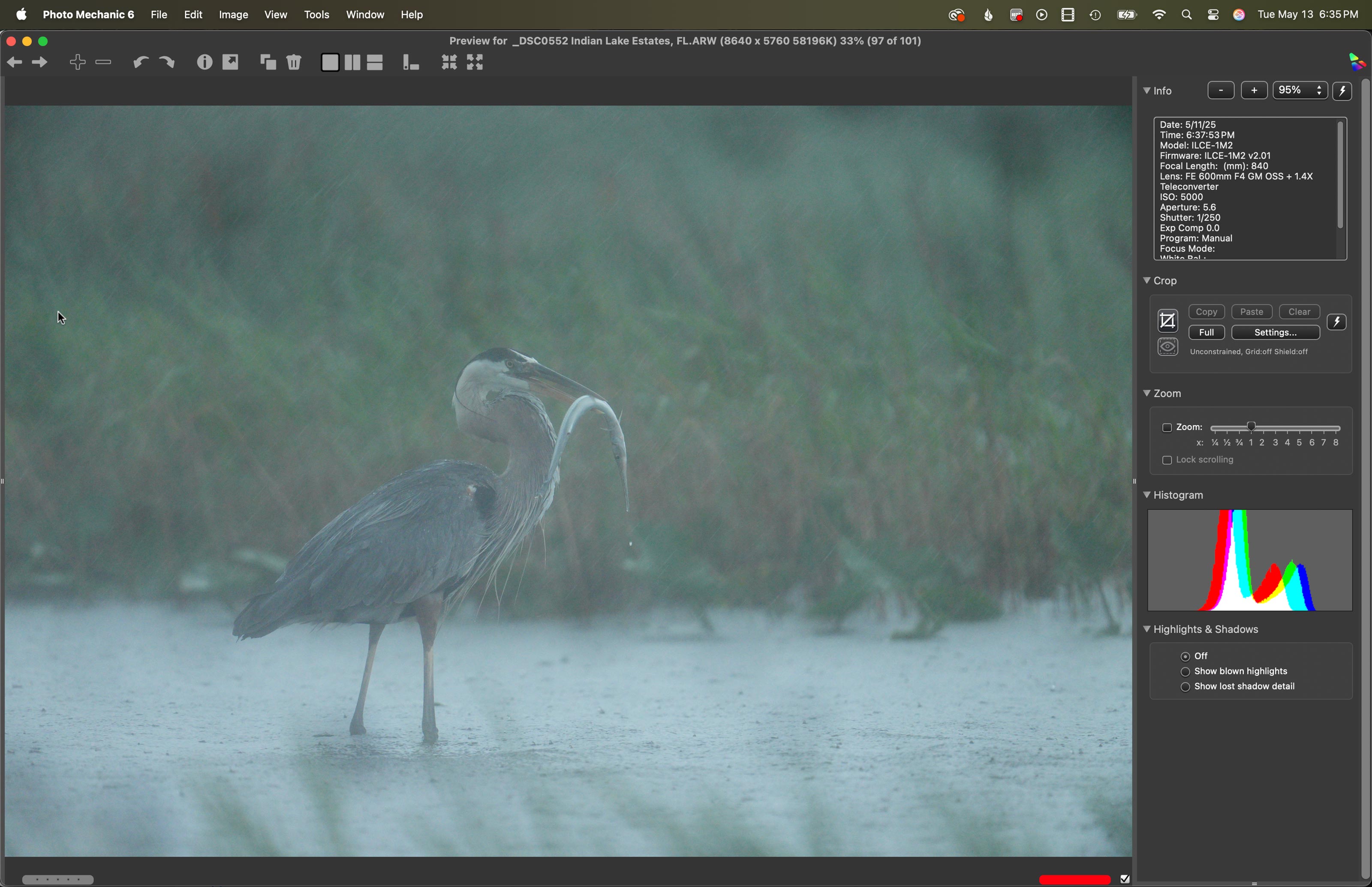Click the trash delete icon
This screenshot has height=887, width=1372.
(294, 62)
